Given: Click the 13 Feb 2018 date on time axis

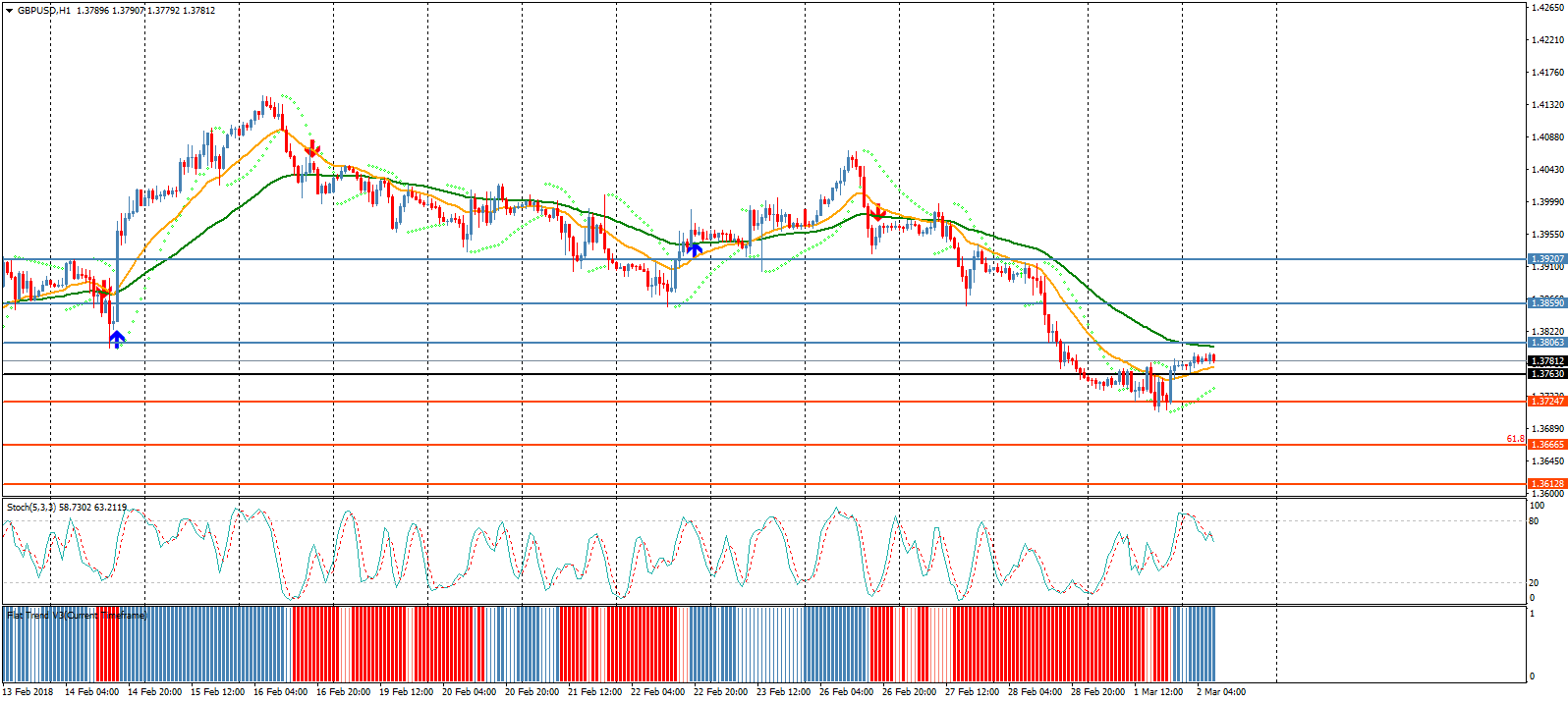Looking at the screenshot, I should [x=28, y=692].
